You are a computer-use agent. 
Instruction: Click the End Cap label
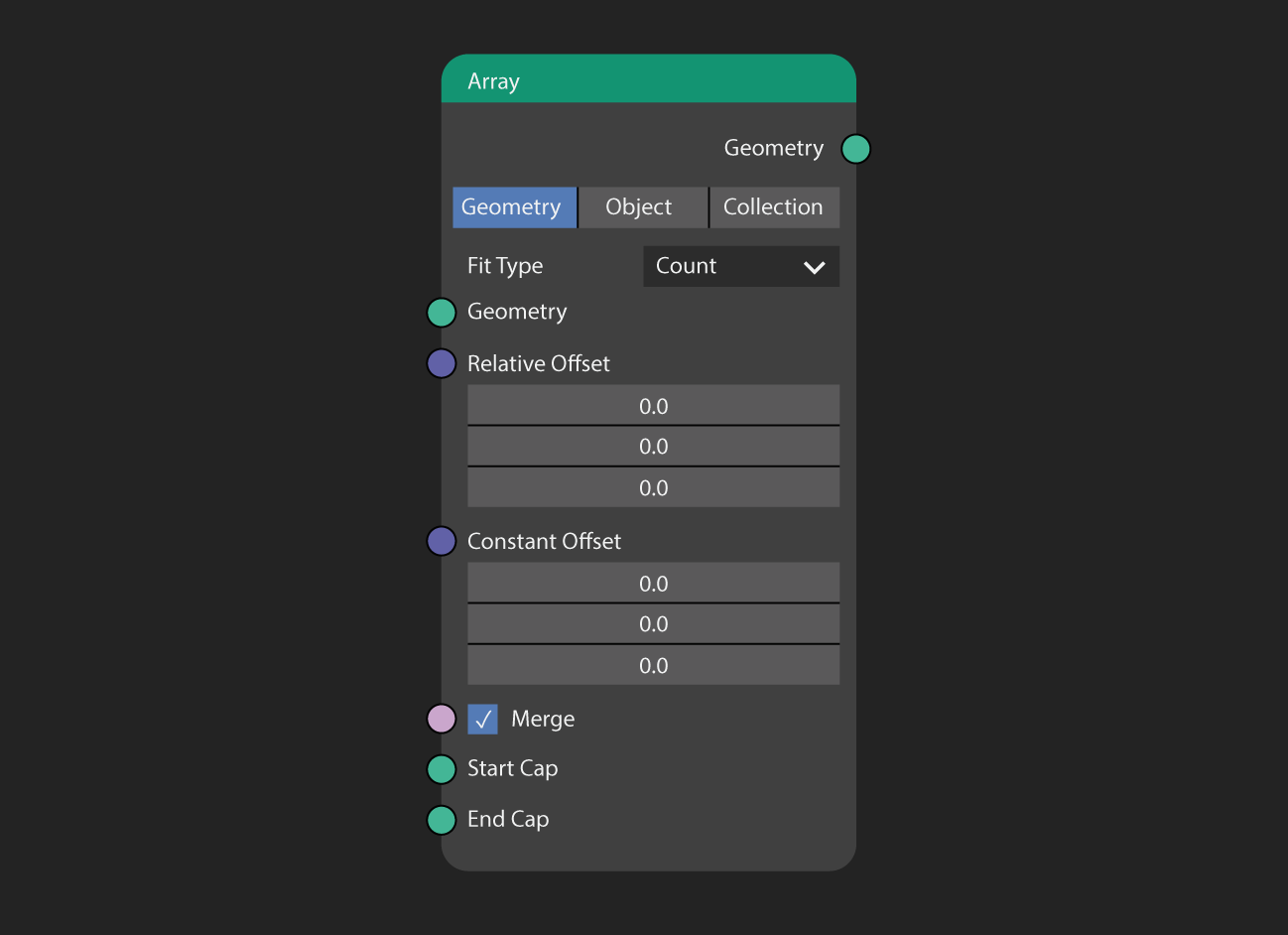coord(508,820)
